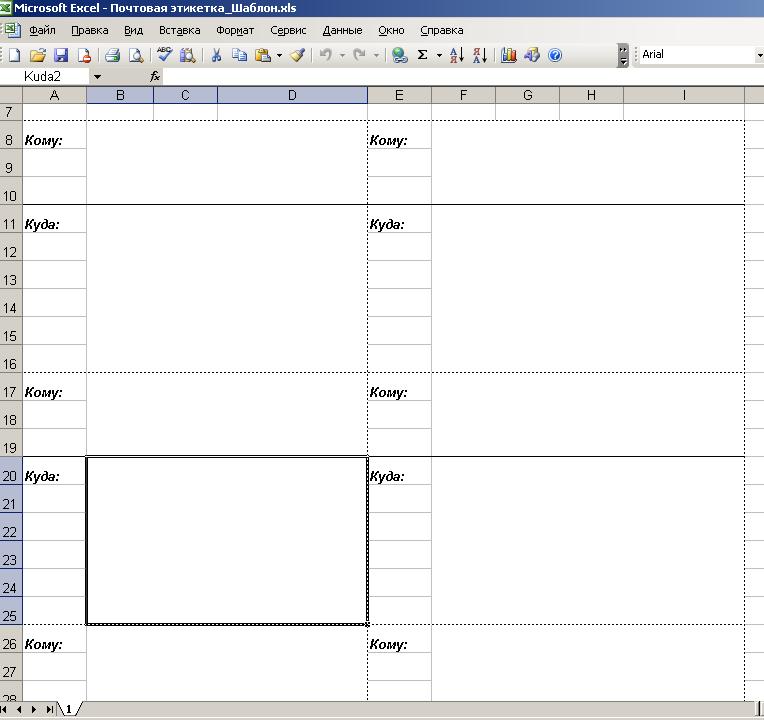This screenshot has width=764, height=720.
Task: Switch to sheet tab 1
Action: [x=70, y=709]
